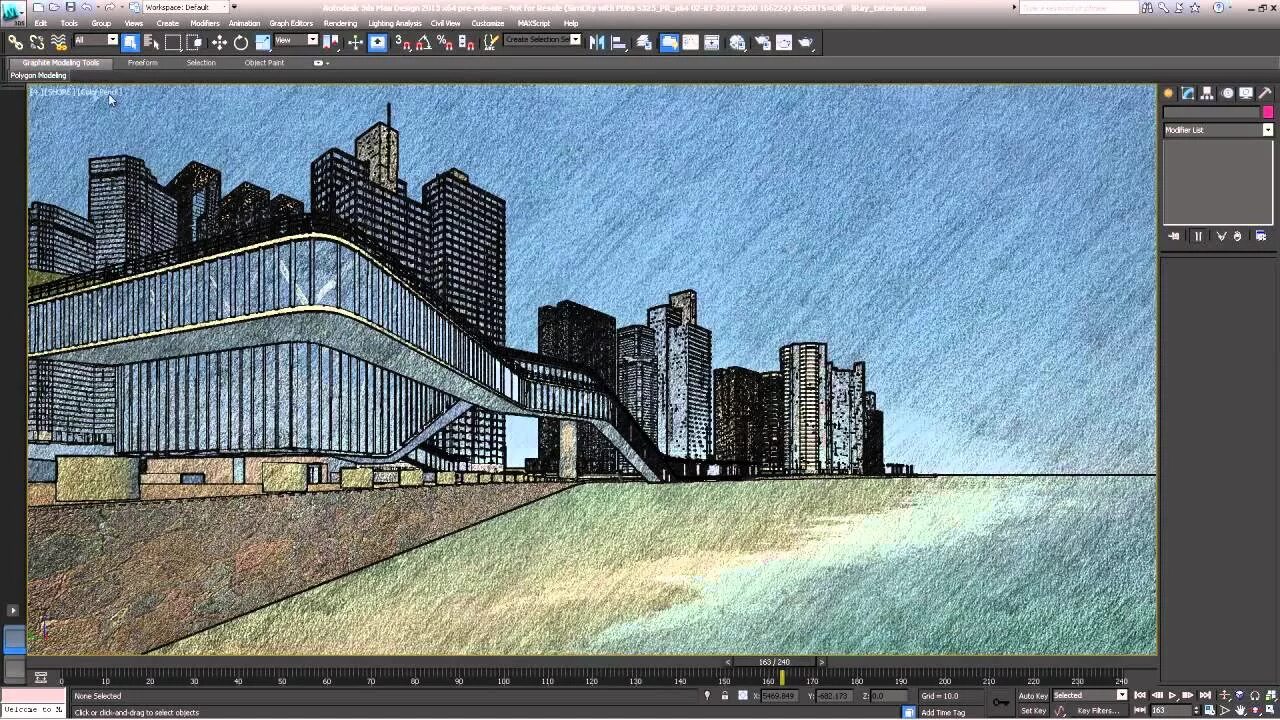Open the Help question mark icon
This screenshot has width=1280, height=720.
[1218, 8]
